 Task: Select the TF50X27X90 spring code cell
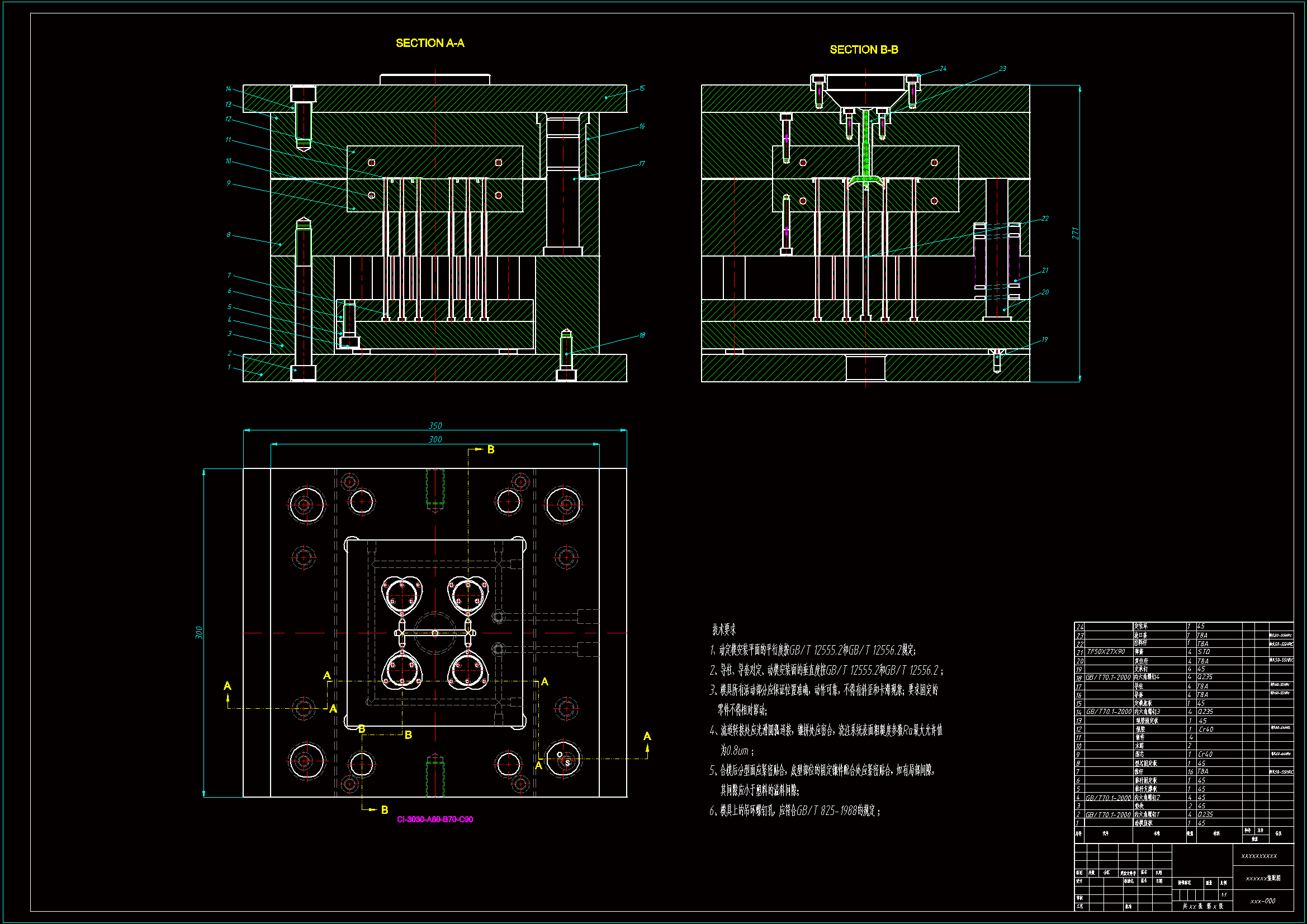point(1106,652)
